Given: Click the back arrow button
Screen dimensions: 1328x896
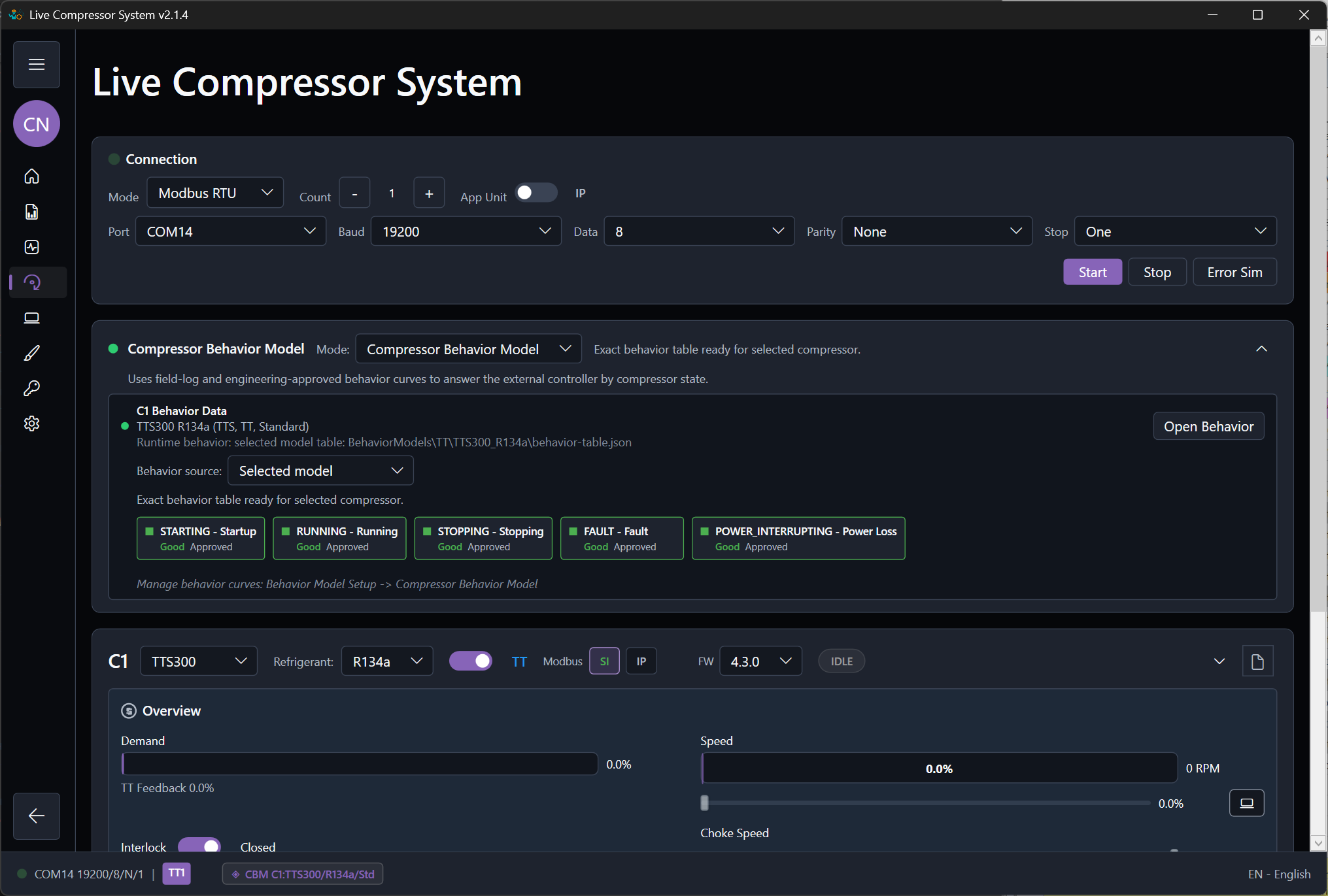Looking at the screenshot, I should pos(37,816).
